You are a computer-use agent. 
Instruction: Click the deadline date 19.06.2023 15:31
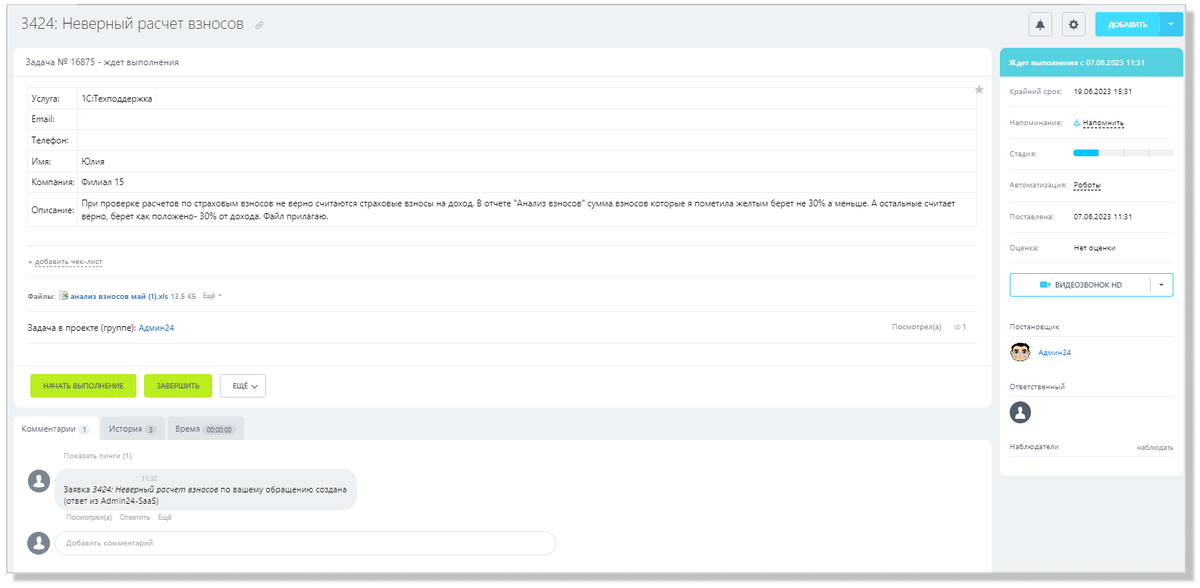(1102, 91)
